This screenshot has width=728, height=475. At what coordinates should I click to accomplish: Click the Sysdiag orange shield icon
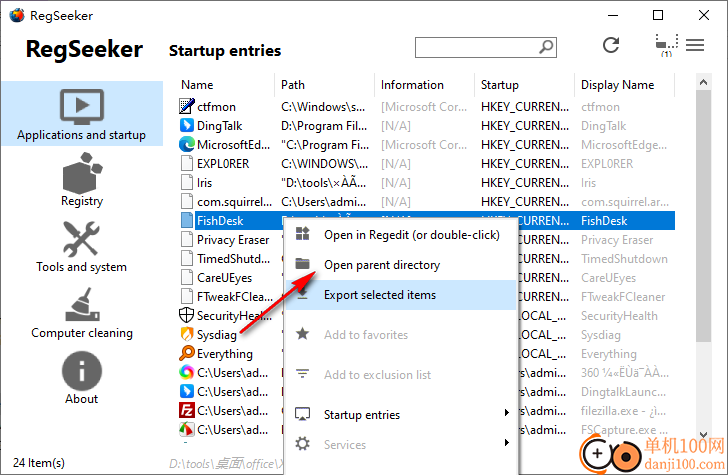(187, 334)
